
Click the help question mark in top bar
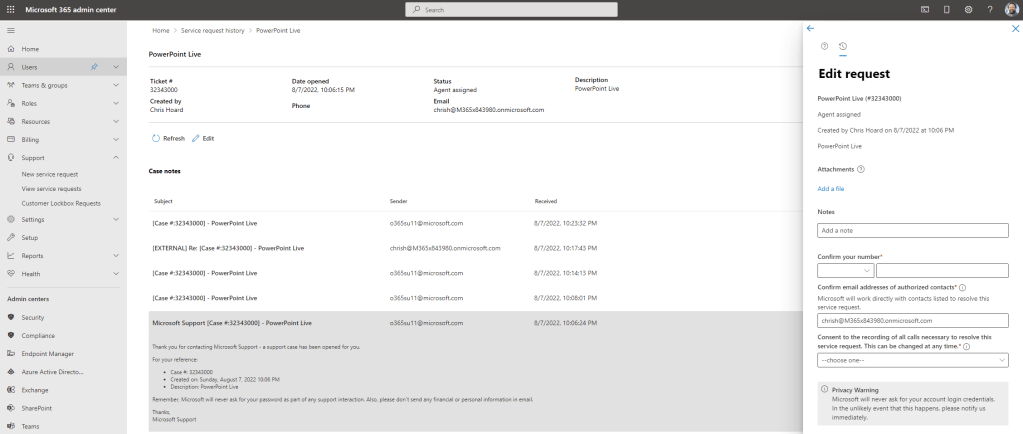point(990,9)
